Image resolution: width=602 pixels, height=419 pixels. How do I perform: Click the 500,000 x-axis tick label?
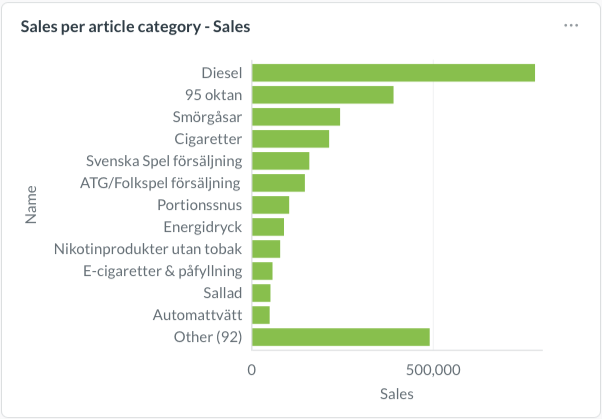coord(432,370)
